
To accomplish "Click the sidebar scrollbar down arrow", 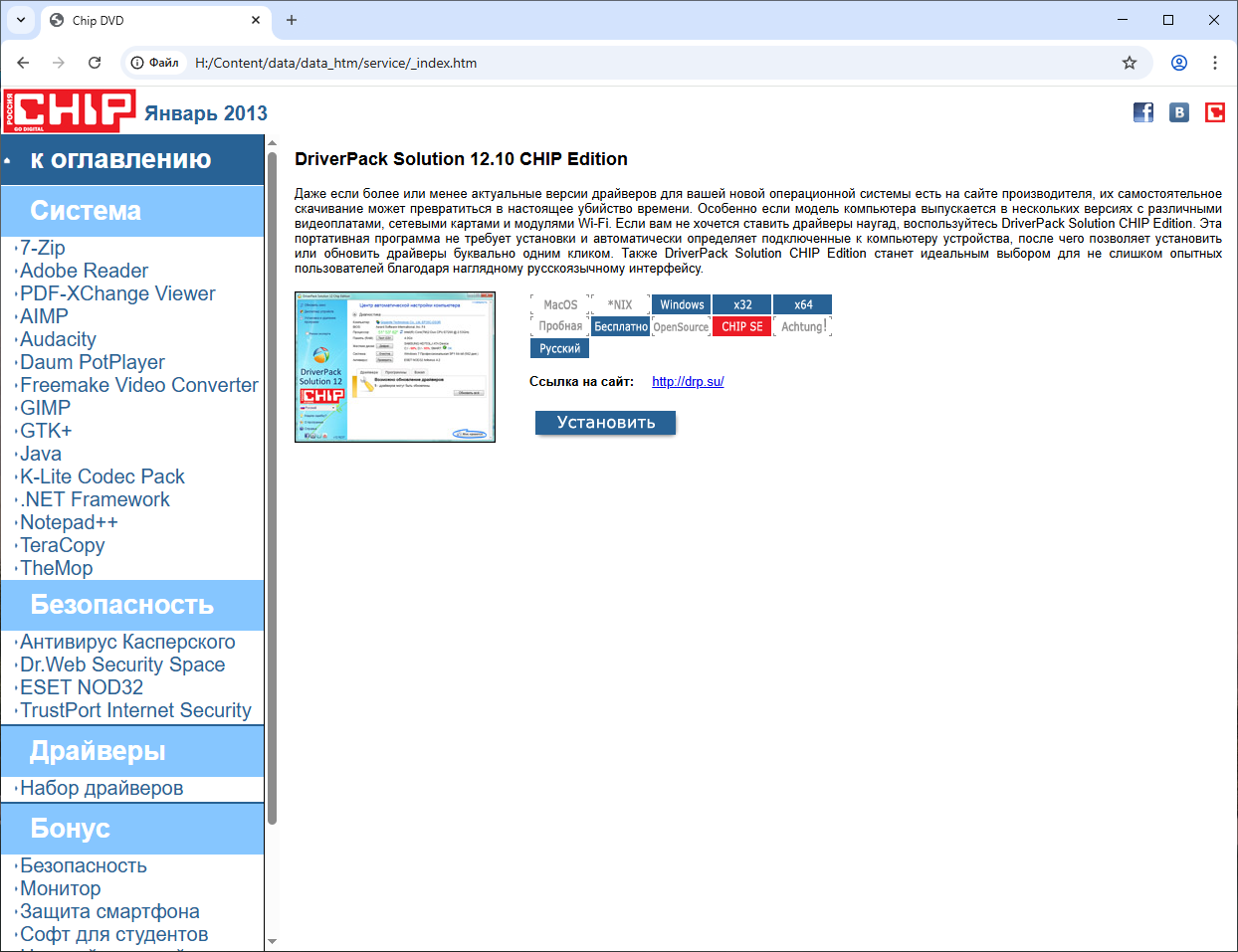I will (x=272, y=942).
